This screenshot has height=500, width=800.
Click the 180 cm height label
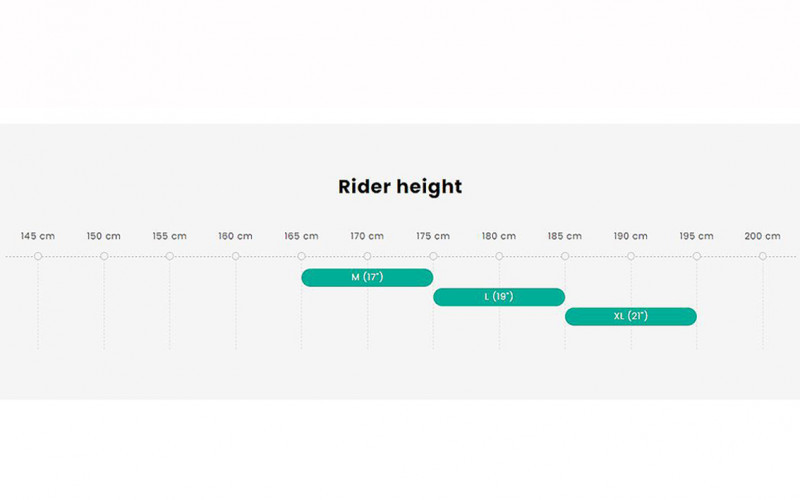click(x=499, y=236)
